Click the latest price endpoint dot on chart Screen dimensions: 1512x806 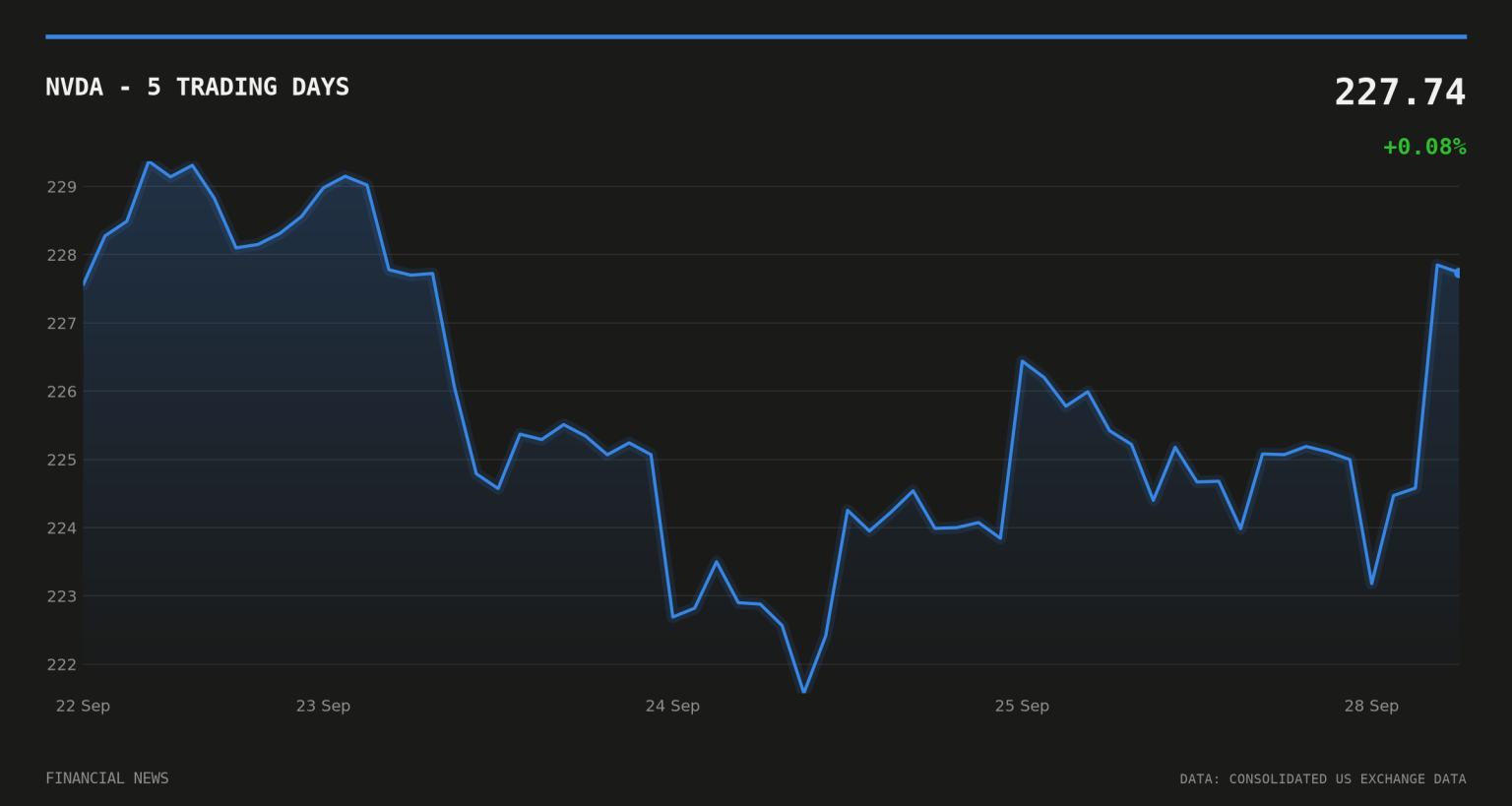pos(1458,273)
